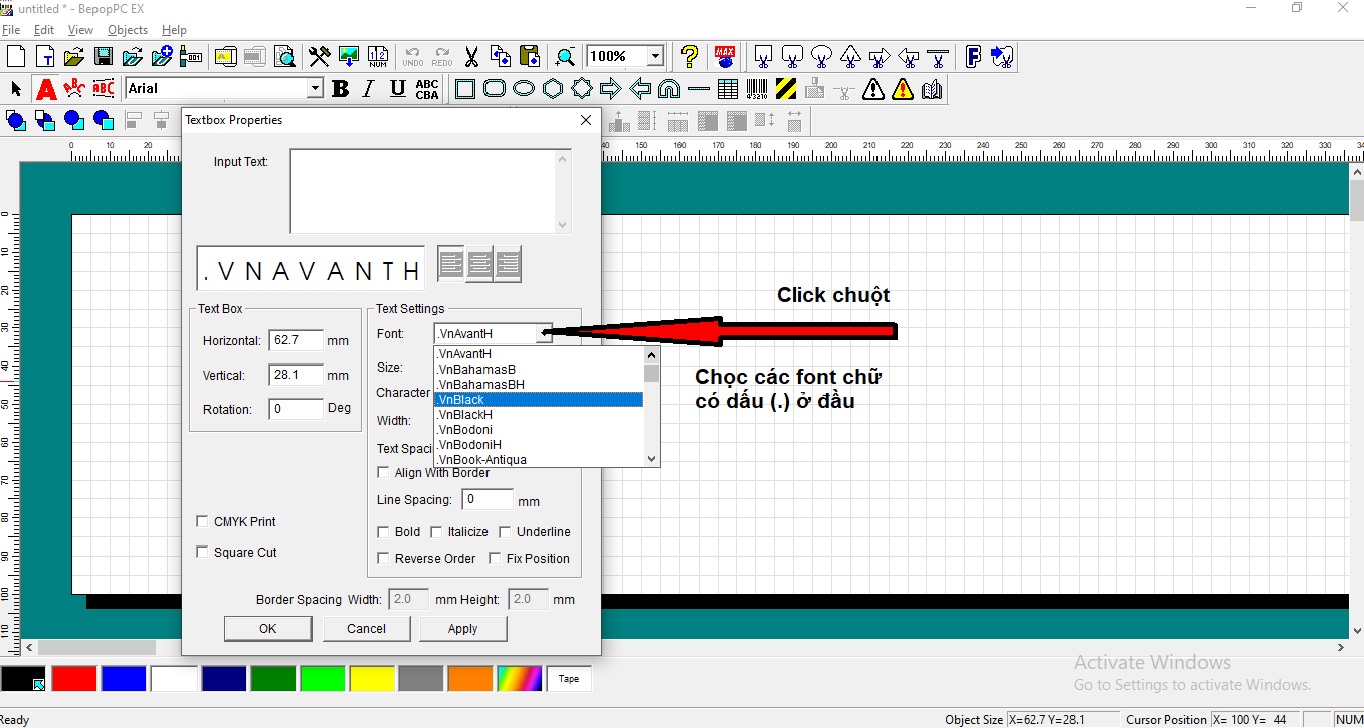Toggle the Square Cut checkbox

click(203, 552)
